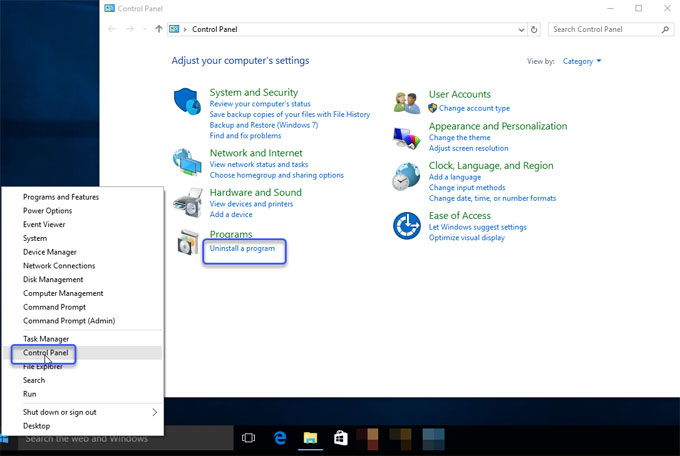The height and width of the screenshot is (456, 680).
Task: Choose Desktop at the menu bottom
Action: [36, 426]
